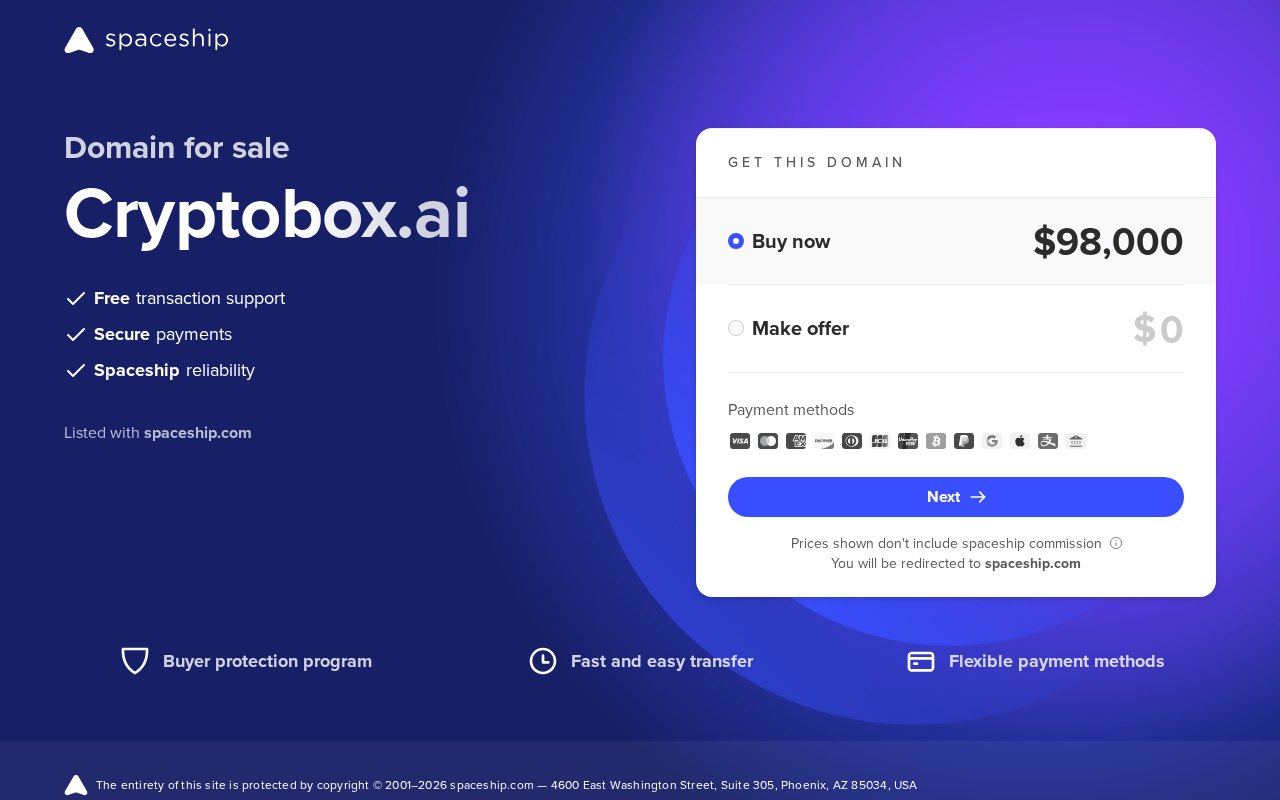Click the bank transfer payment icon
Viewport: 1280px width, 800px height.
coord(1076,441)
